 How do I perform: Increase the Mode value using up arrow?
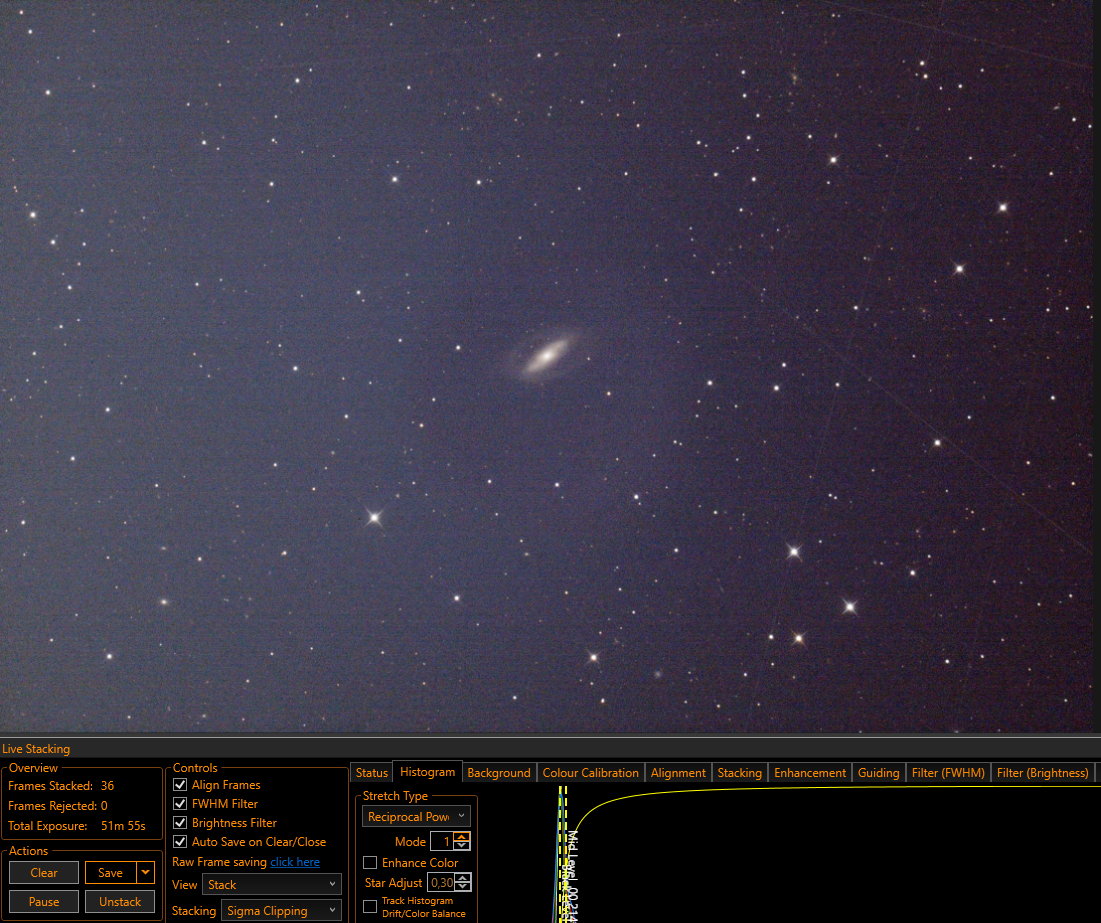click(x=462, y=837)
